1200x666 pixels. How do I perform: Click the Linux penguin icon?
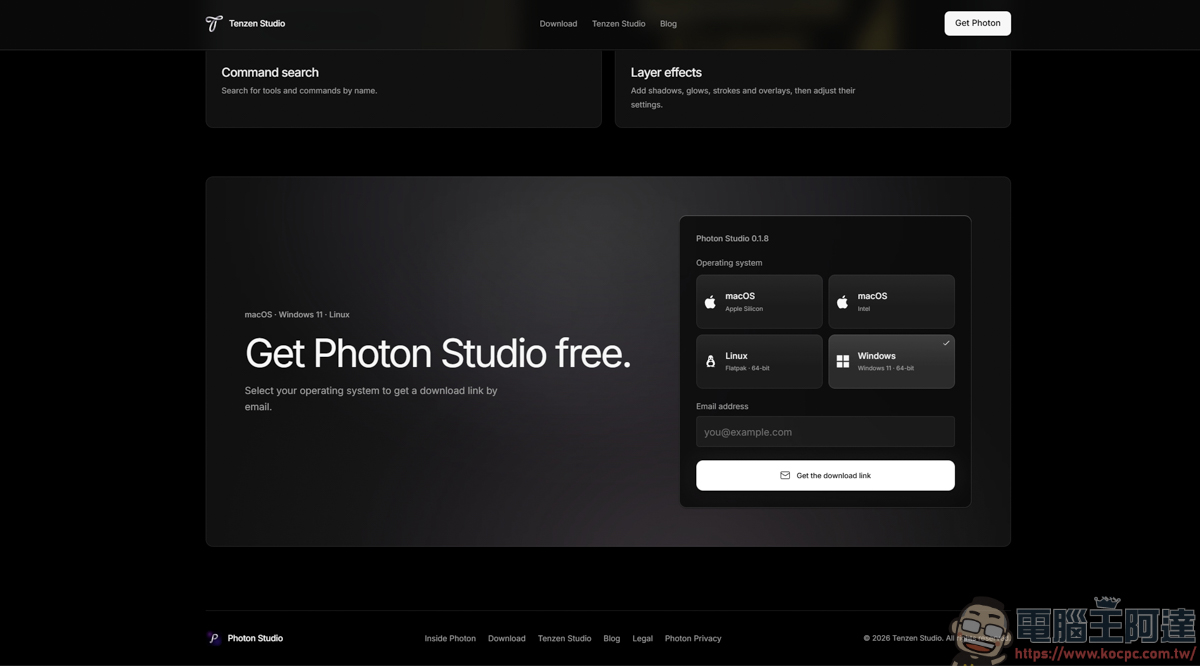coord(710,361)
